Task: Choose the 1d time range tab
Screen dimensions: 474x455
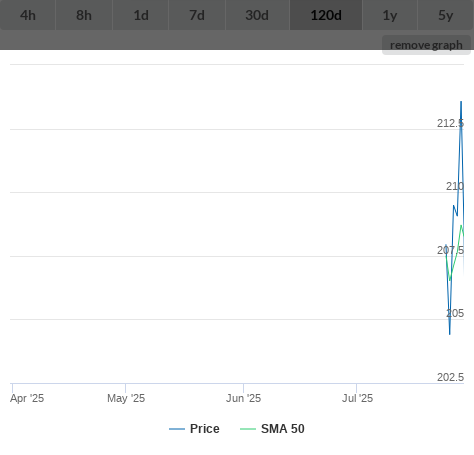Action: click(141, 15)
